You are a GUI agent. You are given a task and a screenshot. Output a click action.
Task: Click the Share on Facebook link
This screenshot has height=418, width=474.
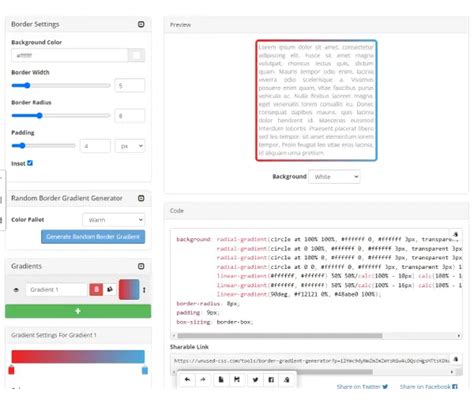click(429, 387)
